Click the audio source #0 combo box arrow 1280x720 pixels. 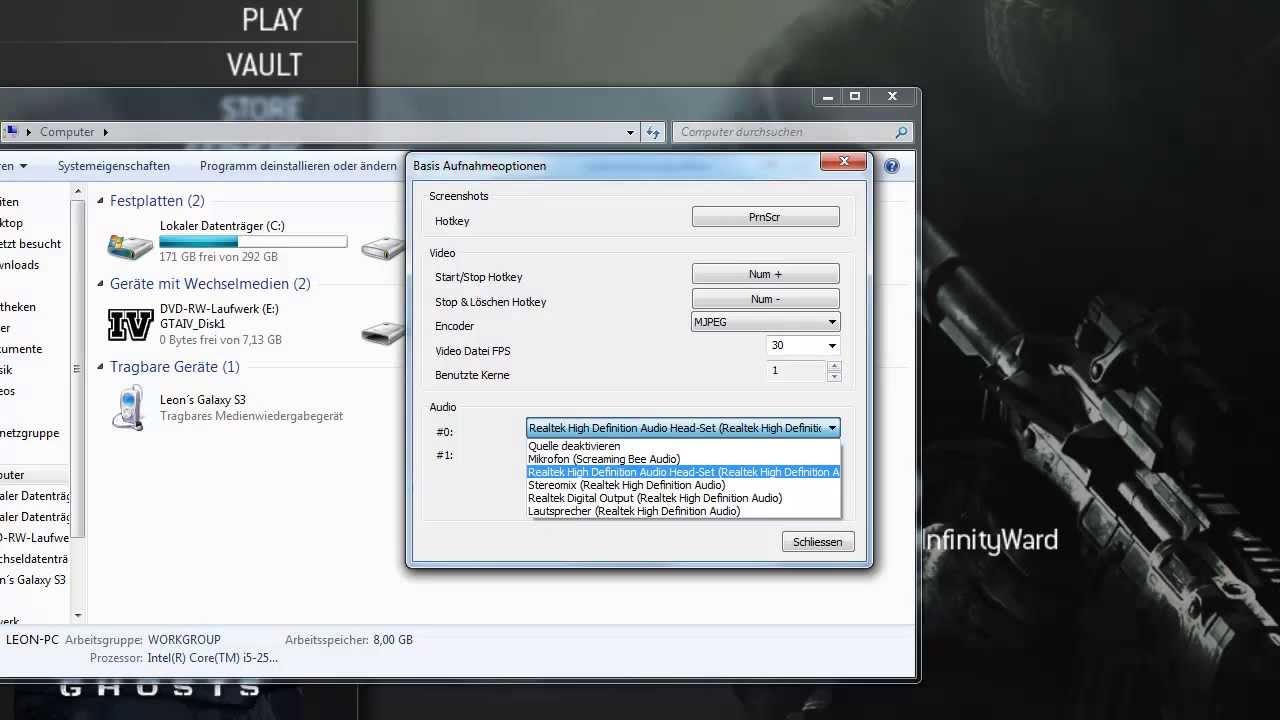(832, 428)
